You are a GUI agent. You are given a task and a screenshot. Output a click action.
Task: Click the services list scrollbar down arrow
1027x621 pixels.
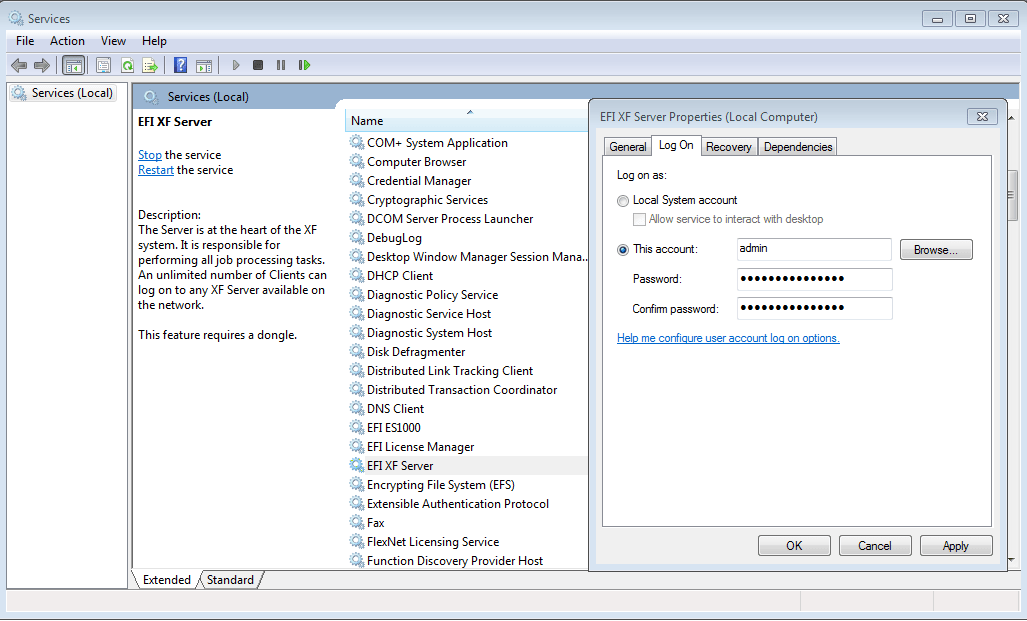[1013, 560]
